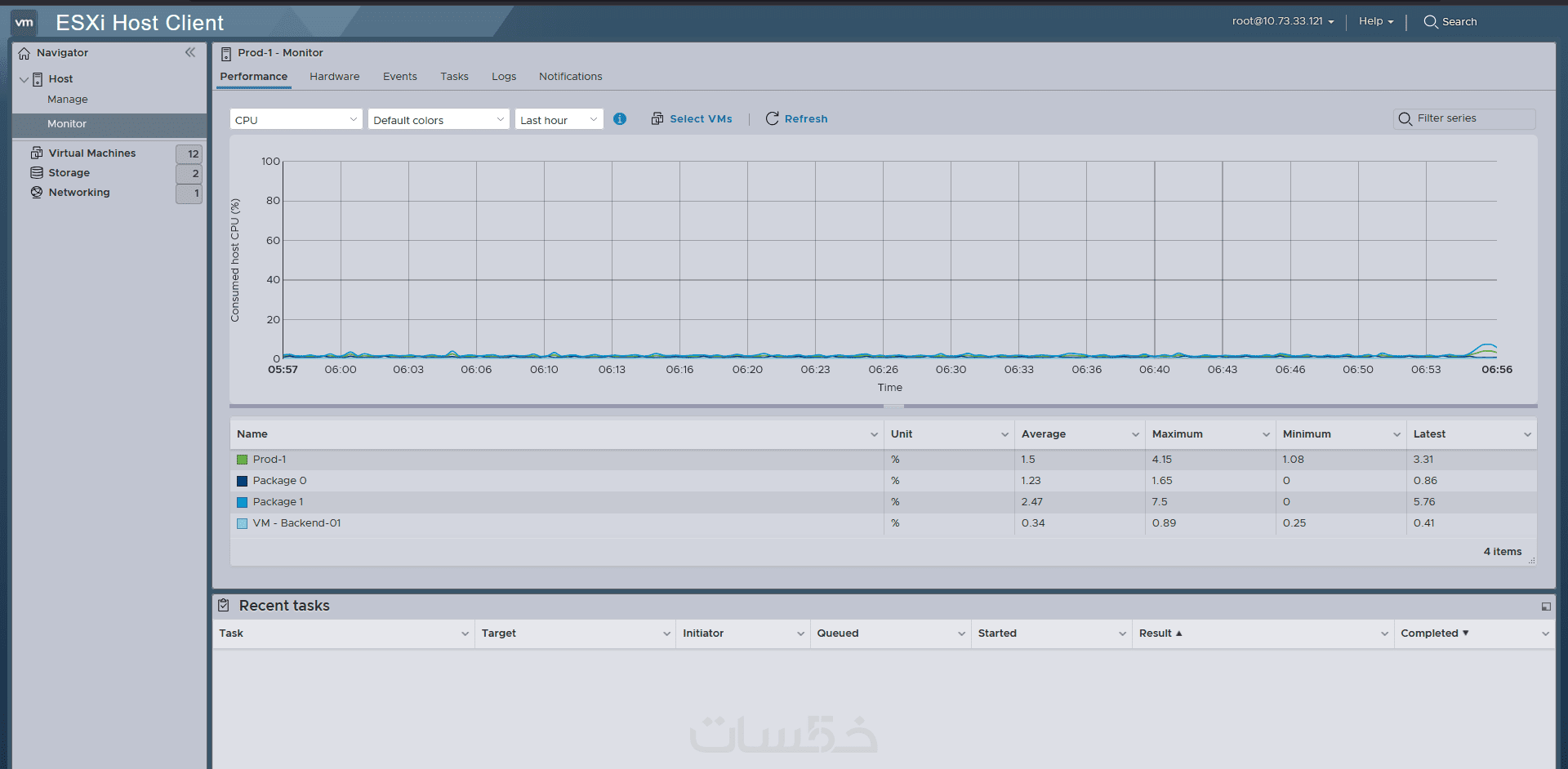Open the Started column menu arrow
Screen dimensions: 1568x769
click(1122, 633)
